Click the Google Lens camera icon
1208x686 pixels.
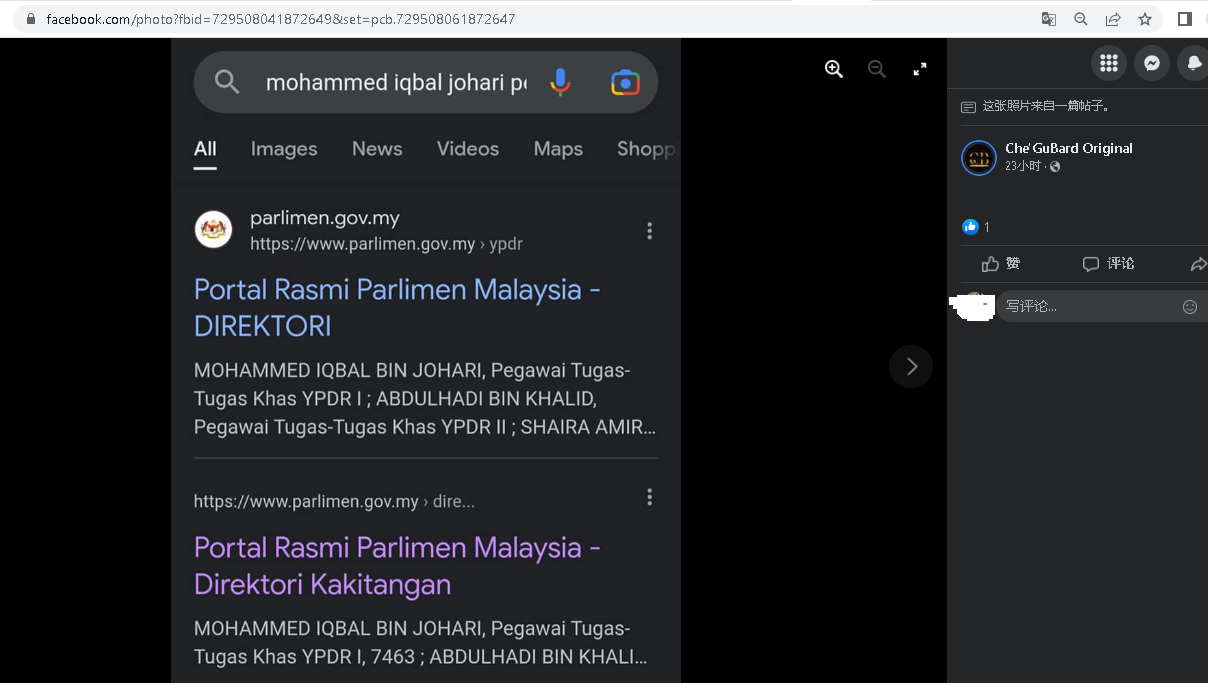pos(625,82)
